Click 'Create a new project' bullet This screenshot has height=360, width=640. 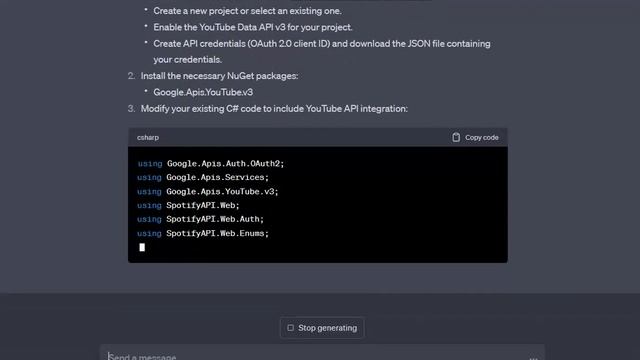click(x=247, y=11)
